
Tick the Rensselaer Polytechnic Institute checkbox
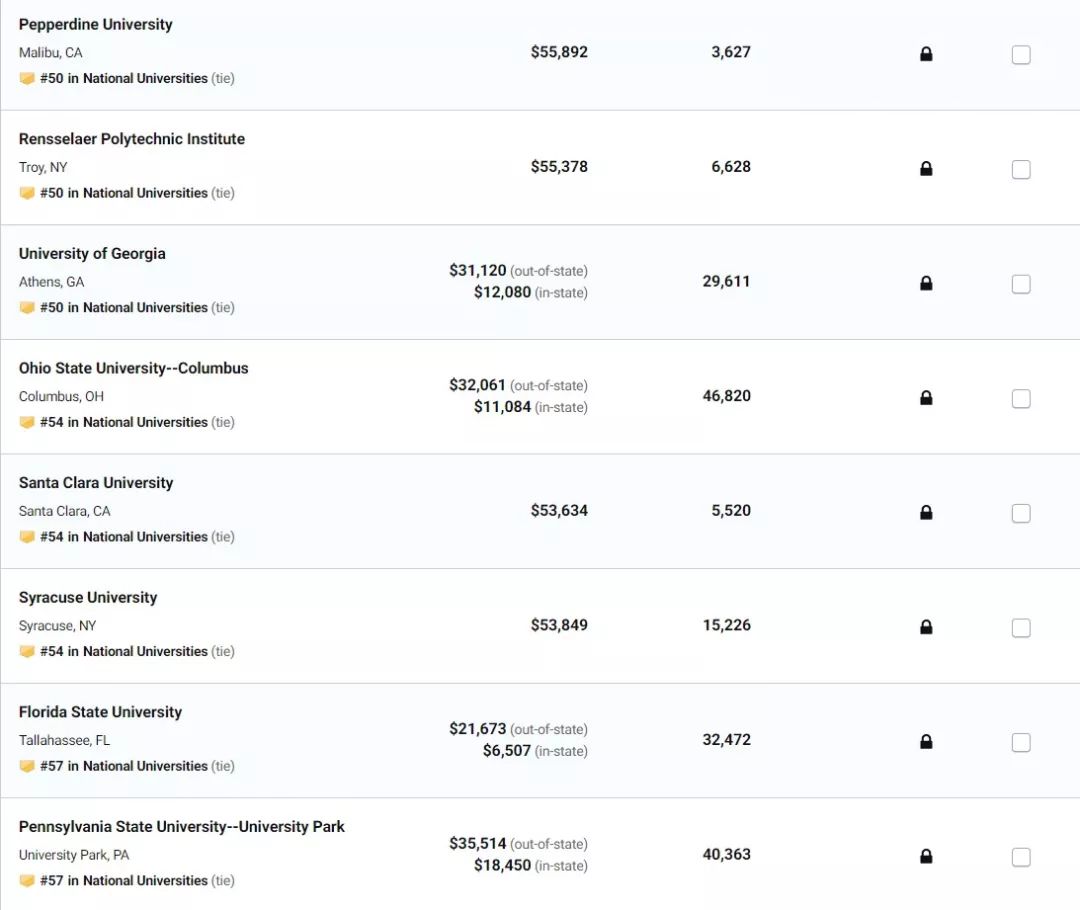[x=1021, y=169]
